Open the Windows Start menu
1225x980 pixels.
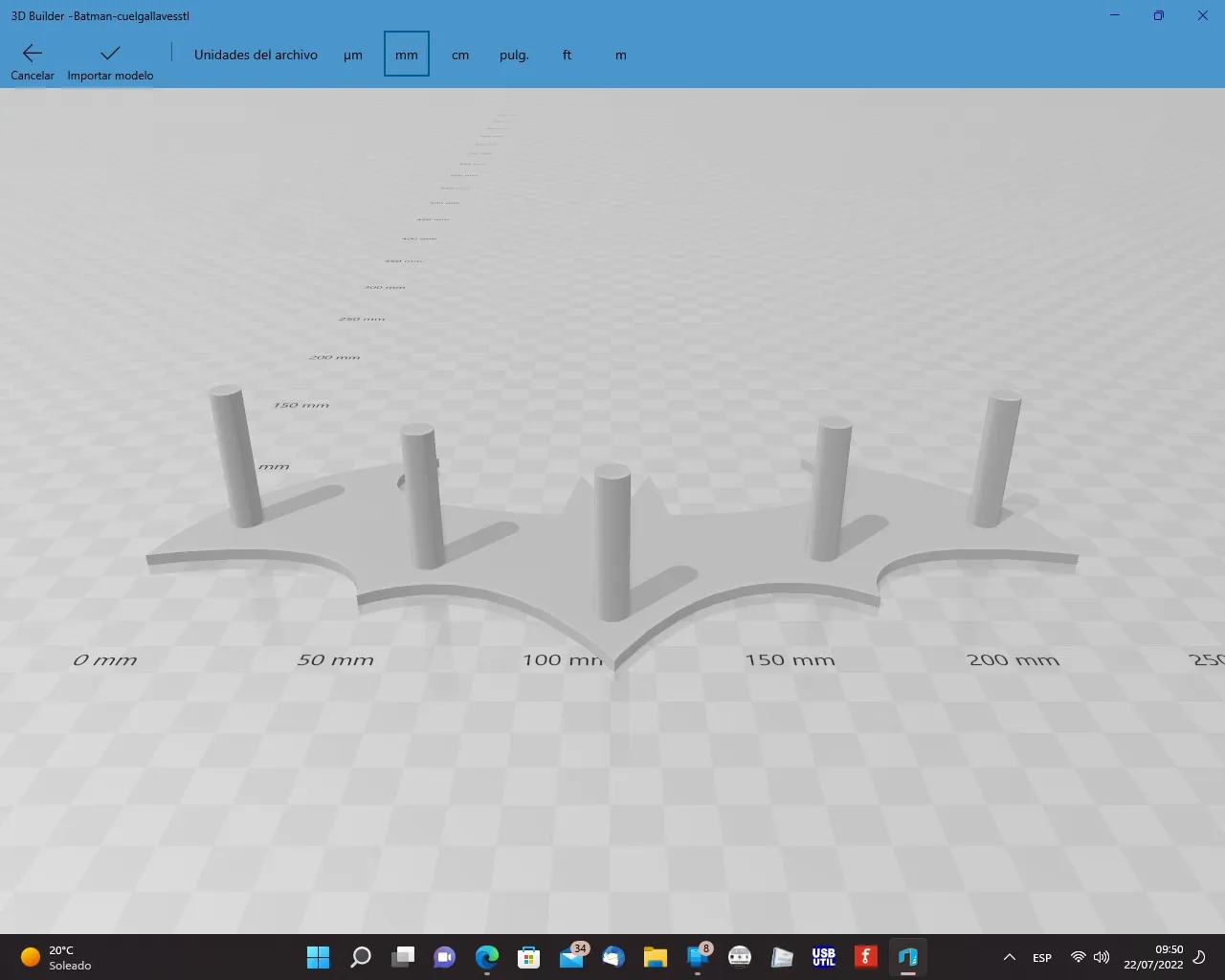tap(319, 957)
